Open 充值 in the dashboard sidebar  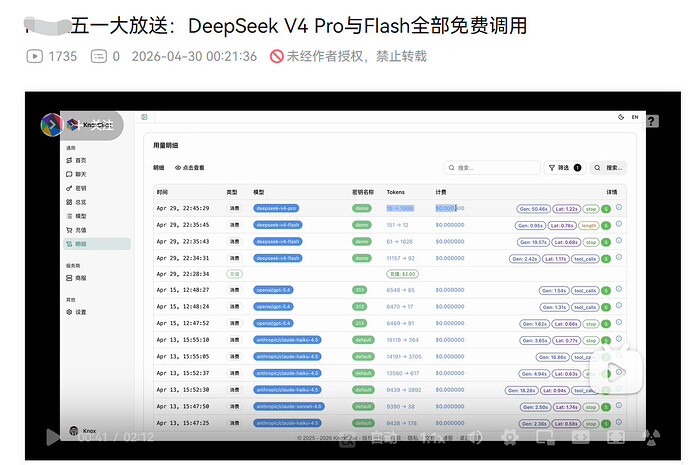77,230
